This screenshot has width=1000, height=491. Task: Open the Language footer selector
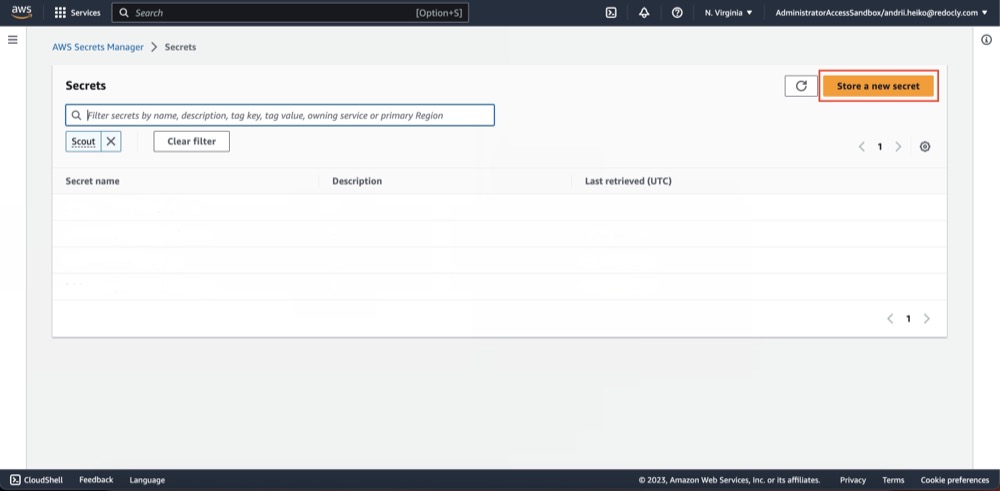point(147,480)
